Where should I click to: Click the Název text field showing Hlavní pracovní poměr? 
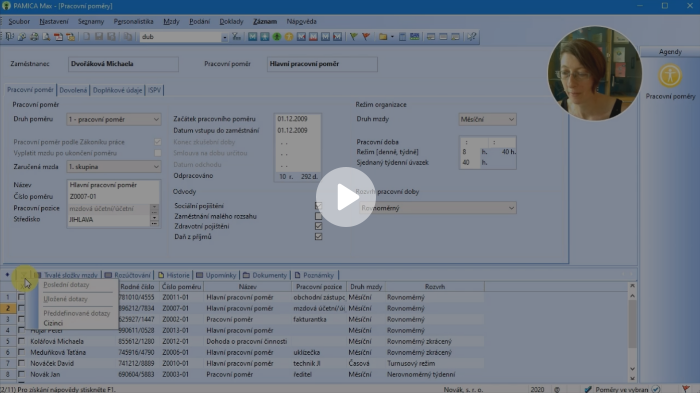(x=113, y=185)
